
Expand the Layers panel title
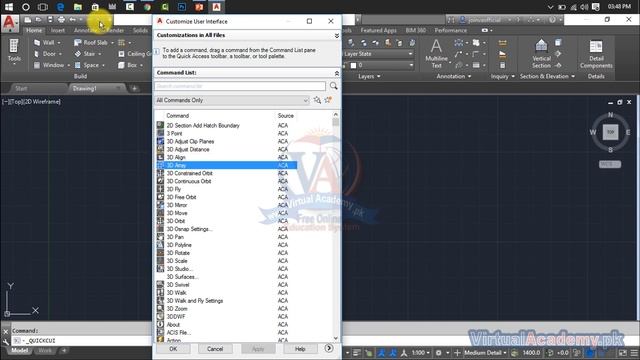coord(369,76)
